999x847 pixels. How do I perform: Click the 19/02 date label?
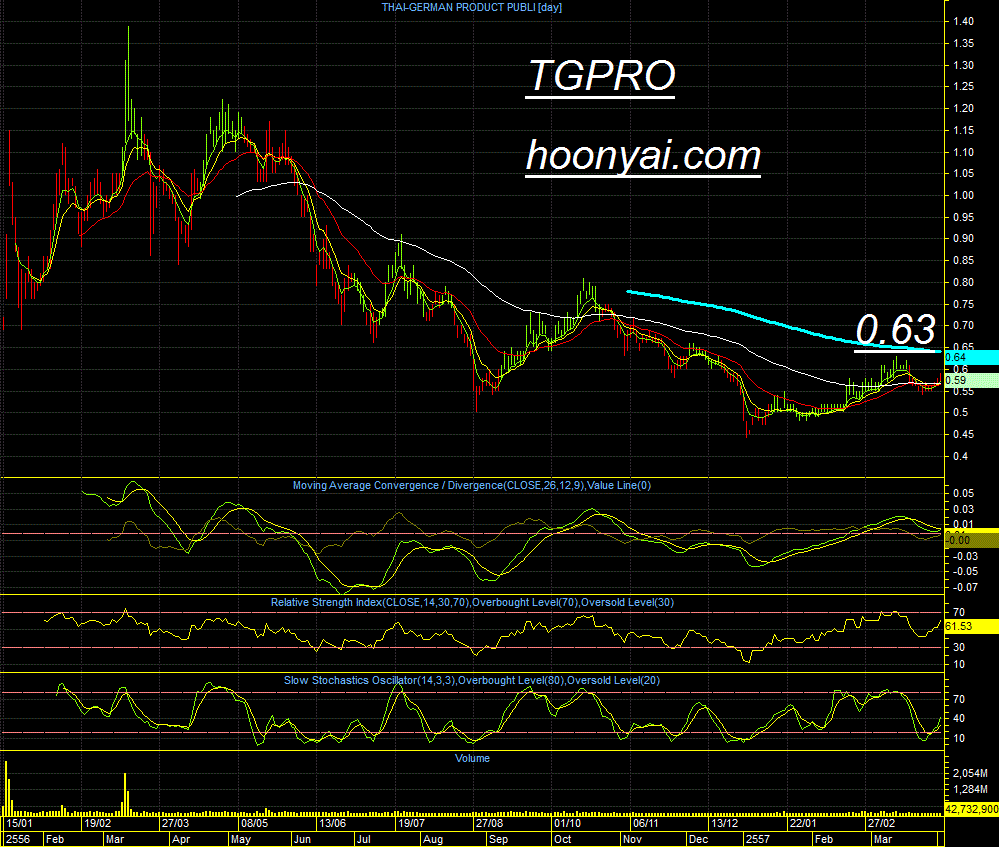[99, 823]
